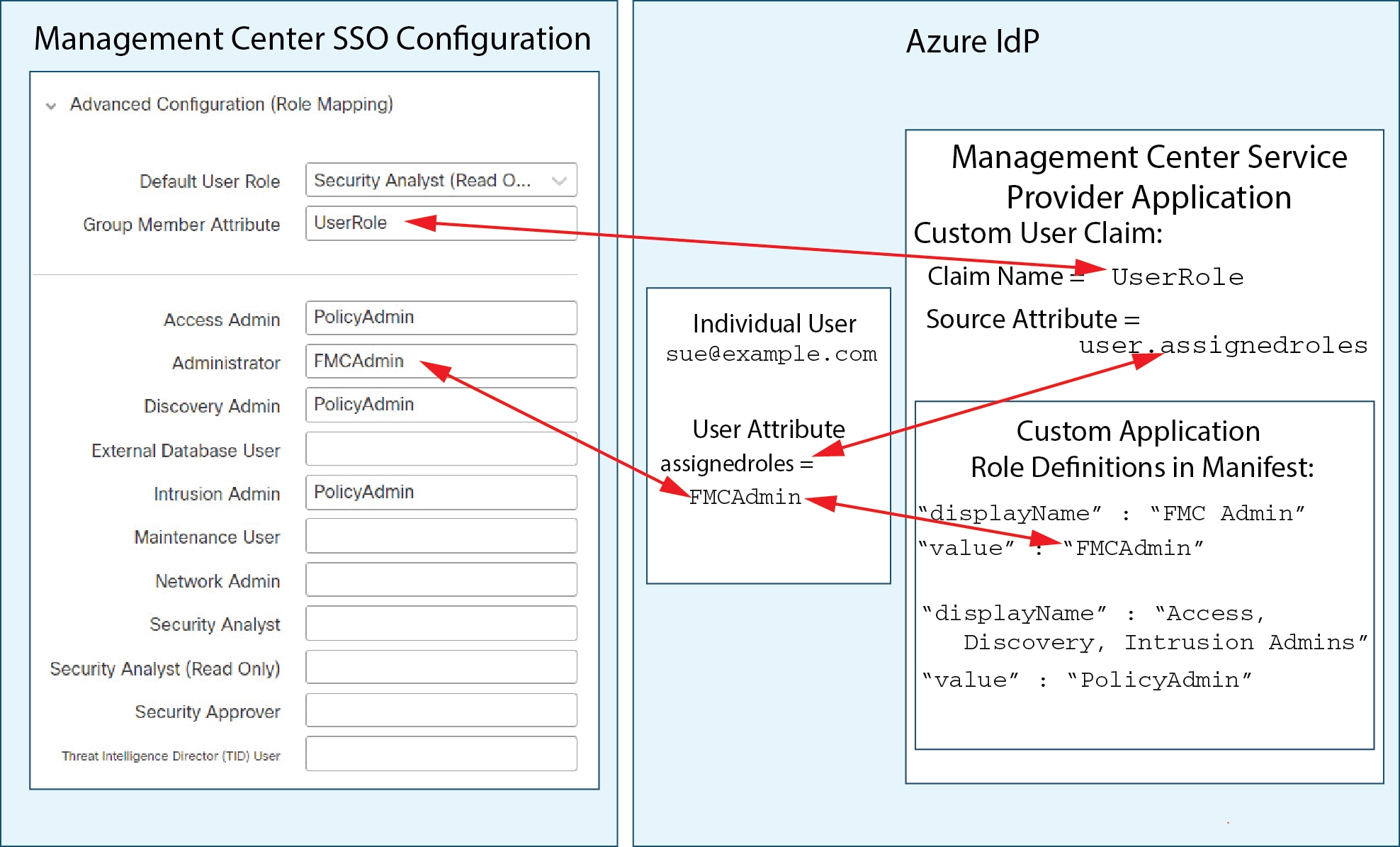The height and width of the screenshot is (847, 1400).
Task: Select the Access Admin input field
Action: coord(441,318)
